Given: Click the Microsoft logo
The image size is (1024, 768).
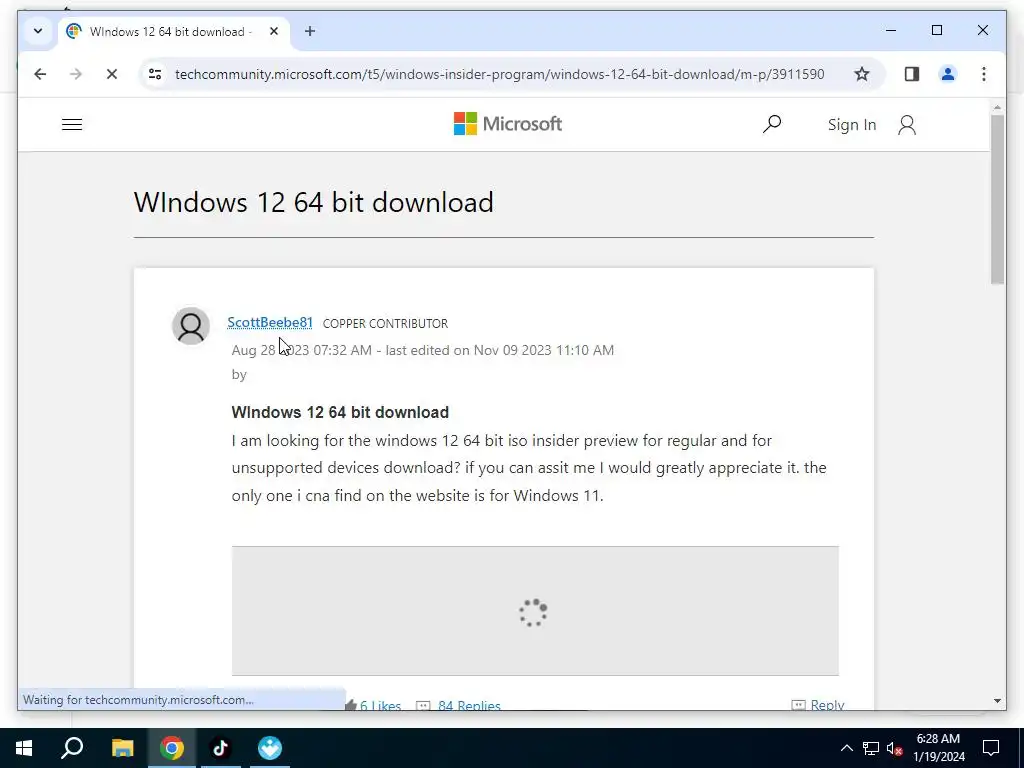Looking at the screenshot, I should tap(507, 124).
